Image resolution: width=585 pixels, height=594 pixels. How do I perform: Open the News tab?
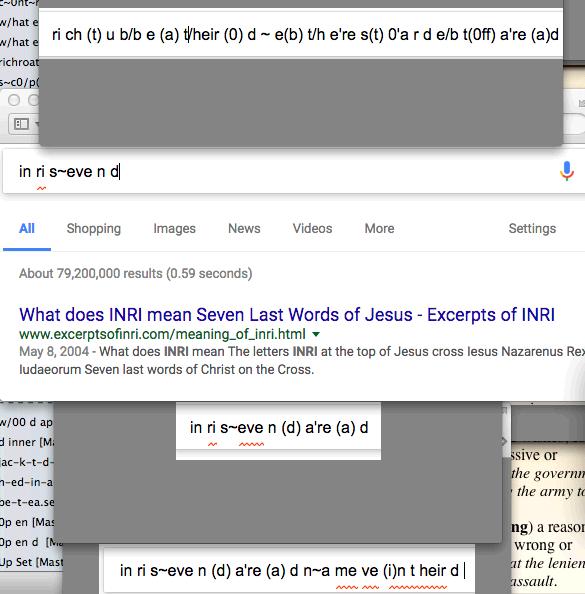(x=244, y=228)
